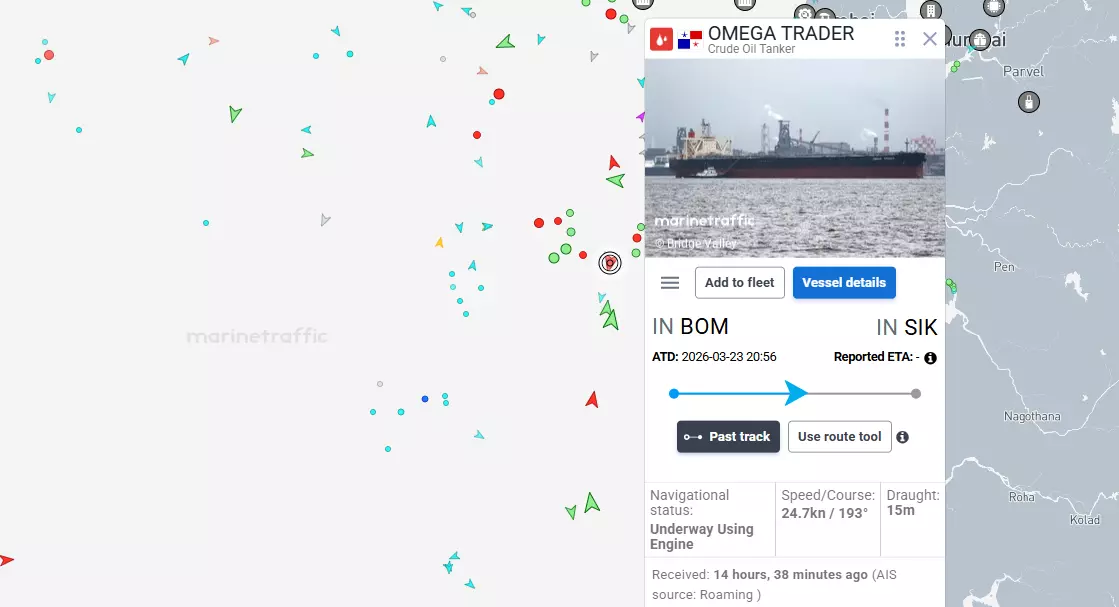Click info icon beside Use route tool

(902, 437)
